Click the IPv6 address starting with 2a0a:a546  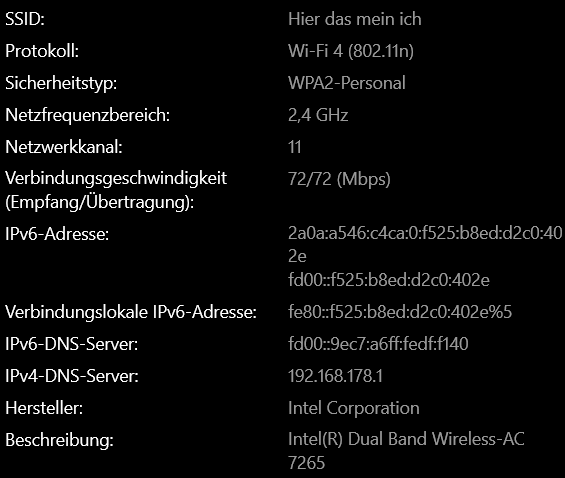tap(425, 245)
